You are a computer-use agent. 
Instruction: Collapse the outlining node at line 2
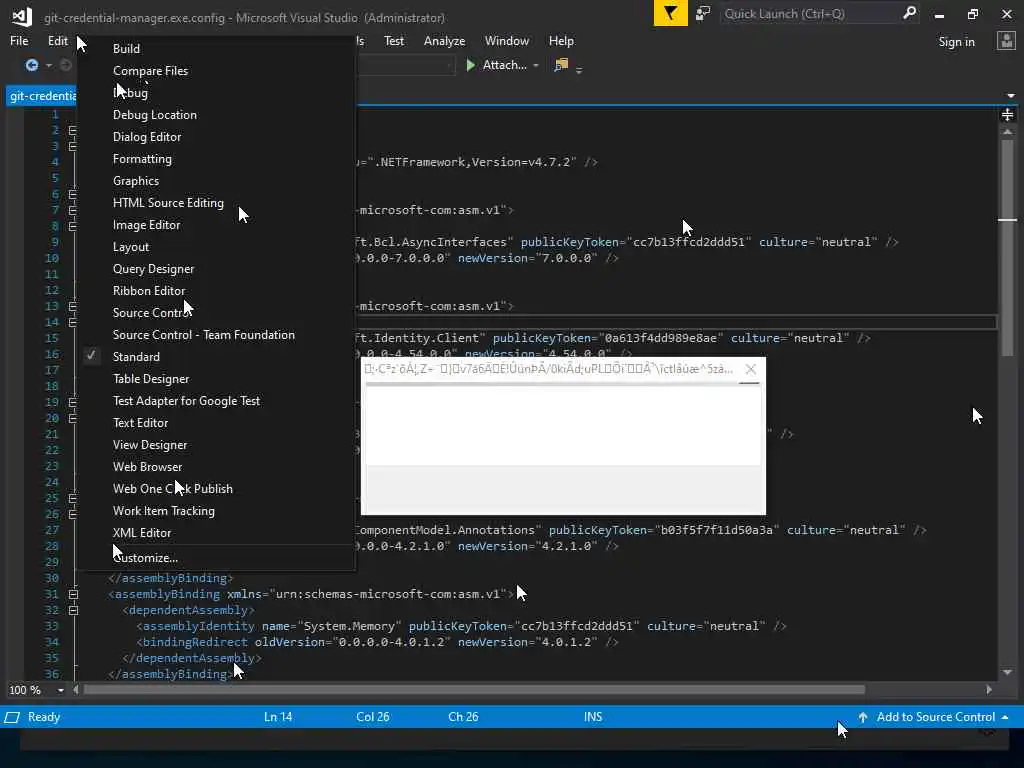click(x=72, y=130)
